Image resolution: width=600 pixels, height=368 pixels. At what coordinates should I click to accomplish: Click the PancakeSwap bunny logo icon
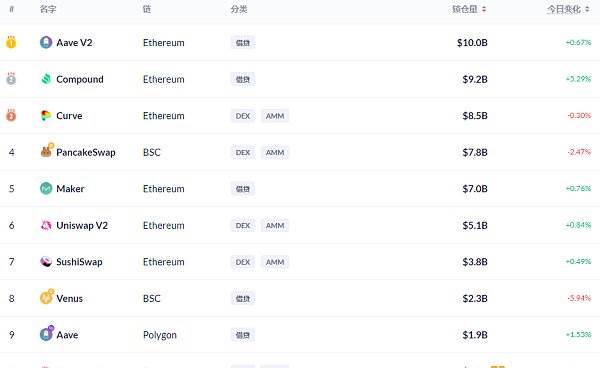click(x=47, y=150)
